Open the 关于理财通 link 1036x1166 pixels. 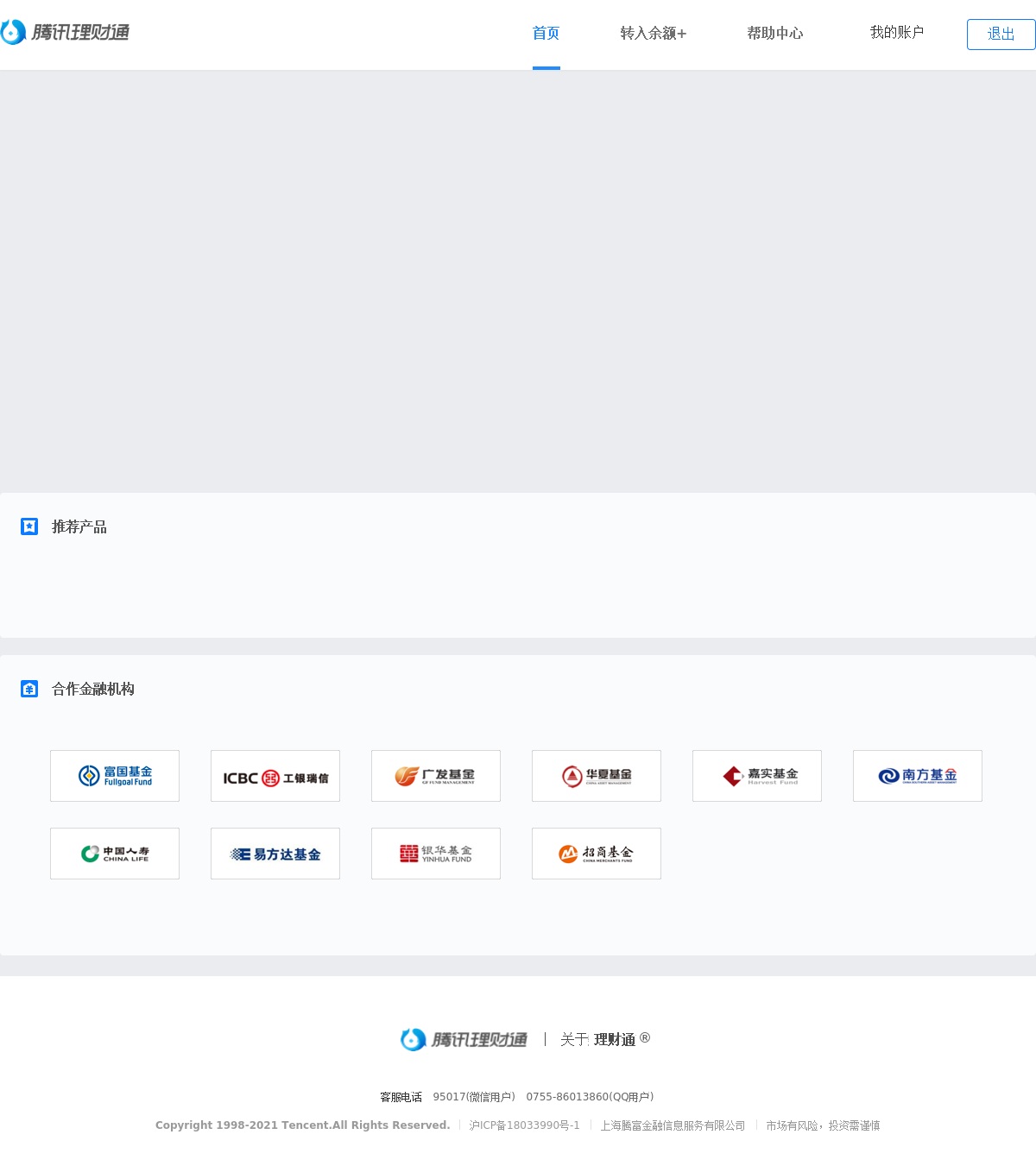[x=605, y=1039]
